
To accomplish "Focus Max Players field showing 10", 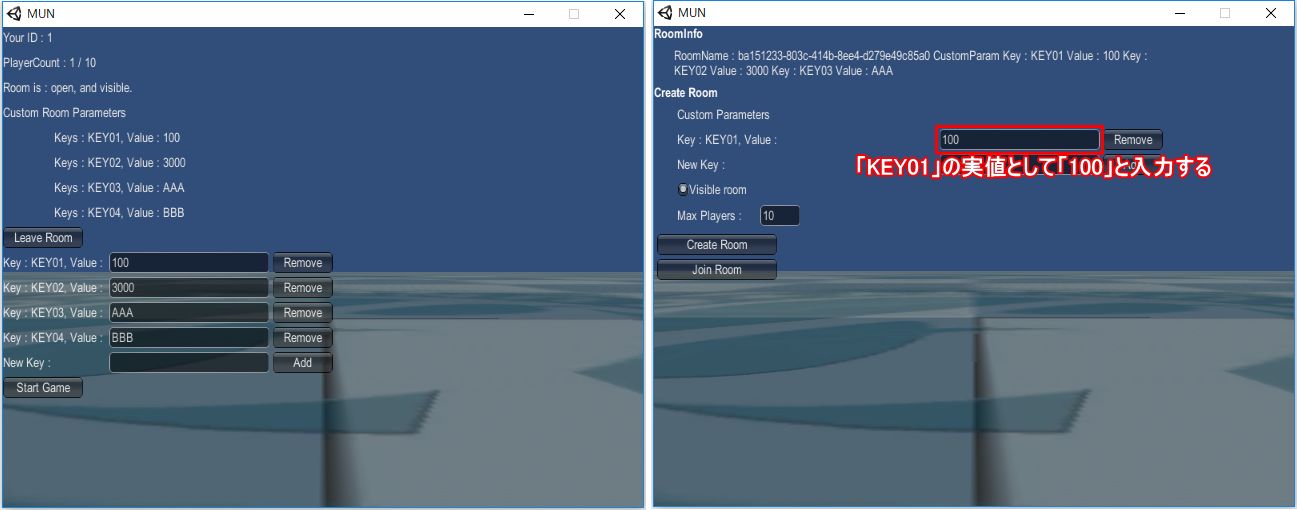I will click(780, 216).
